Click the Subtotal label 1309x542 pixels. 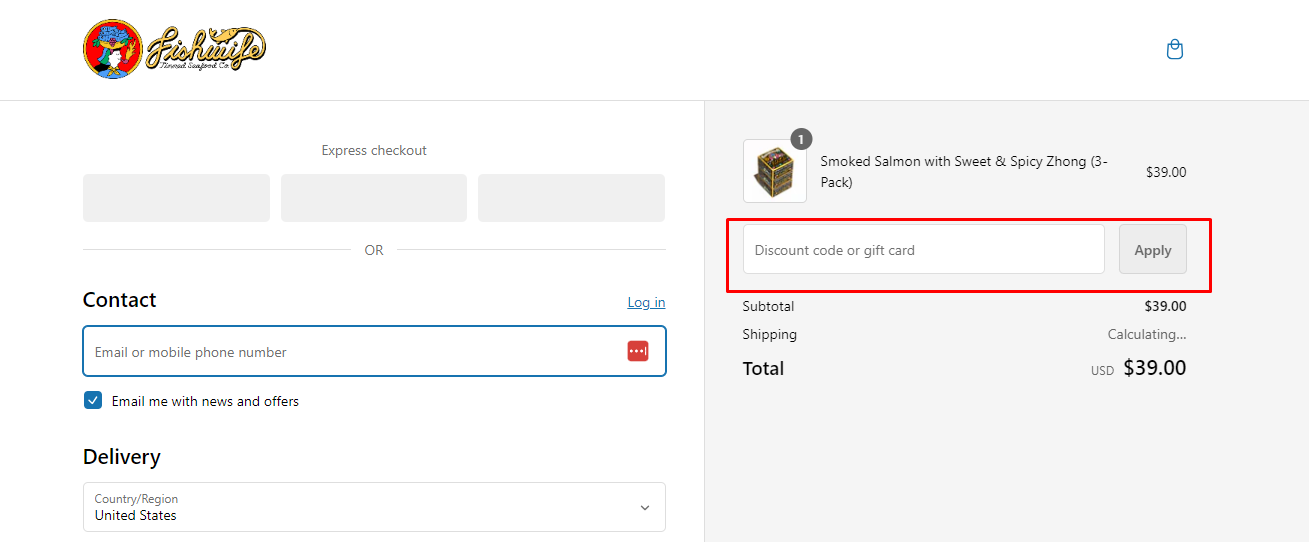768,306
